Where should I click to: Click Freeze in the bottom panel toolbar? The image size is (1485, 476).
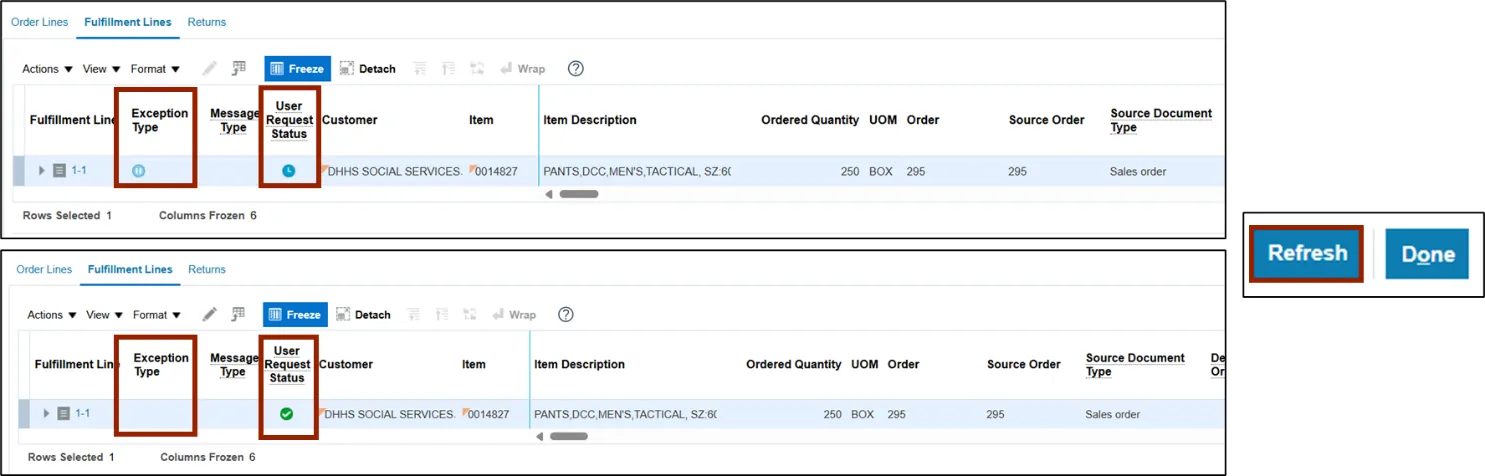point(295,314)
